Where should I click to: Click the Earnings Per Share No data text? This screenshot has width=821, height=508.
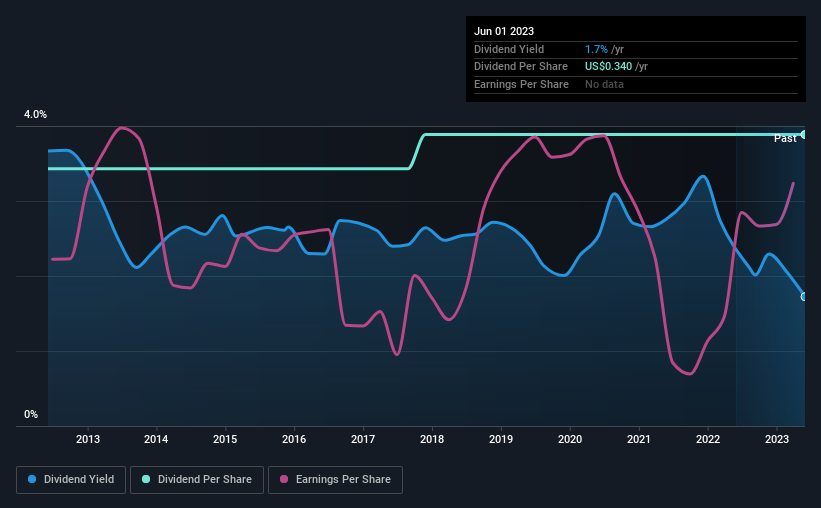click(x=604, y=84)
